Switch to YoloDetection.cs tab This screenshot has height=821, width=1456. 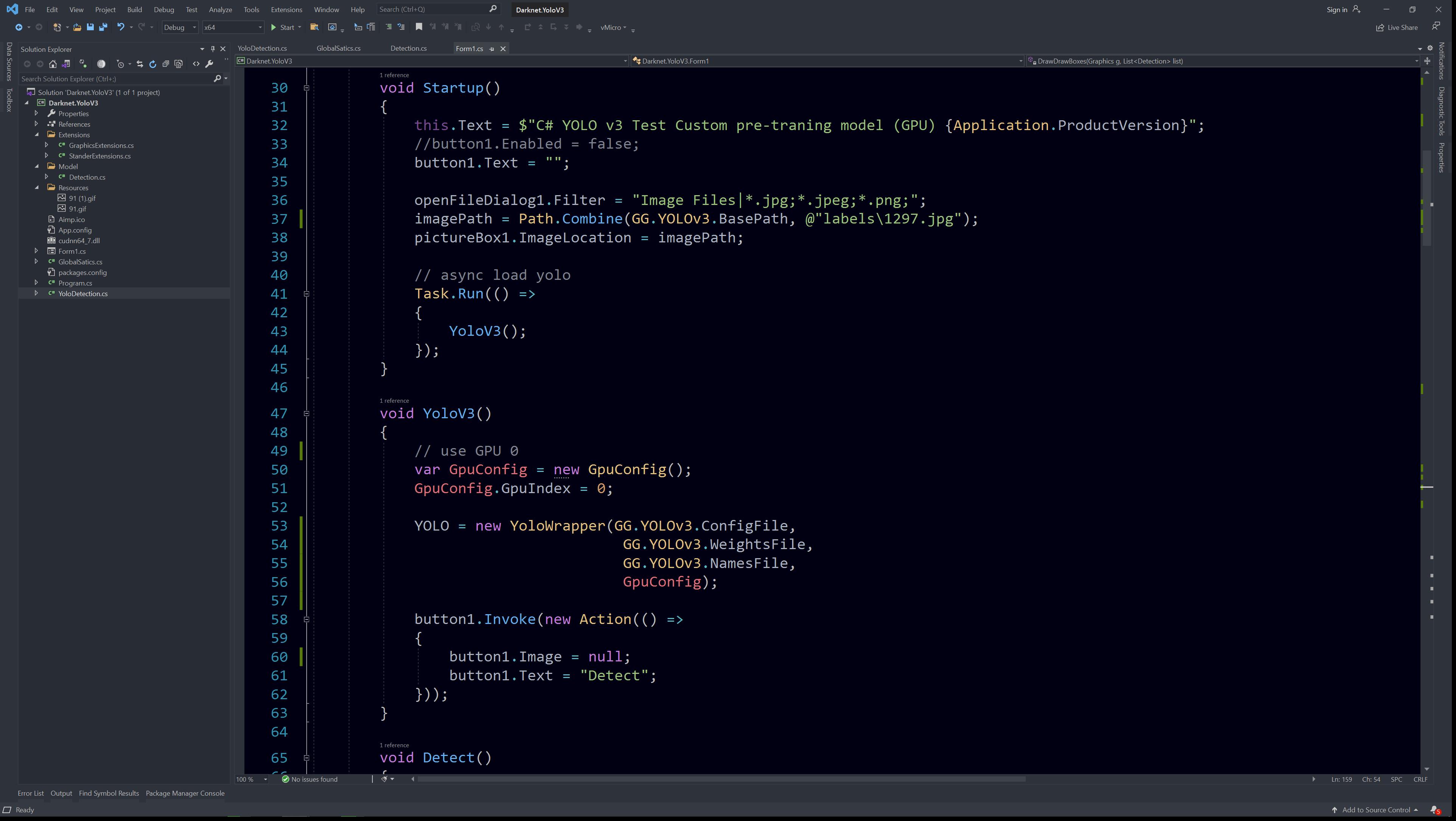(262, 49)
